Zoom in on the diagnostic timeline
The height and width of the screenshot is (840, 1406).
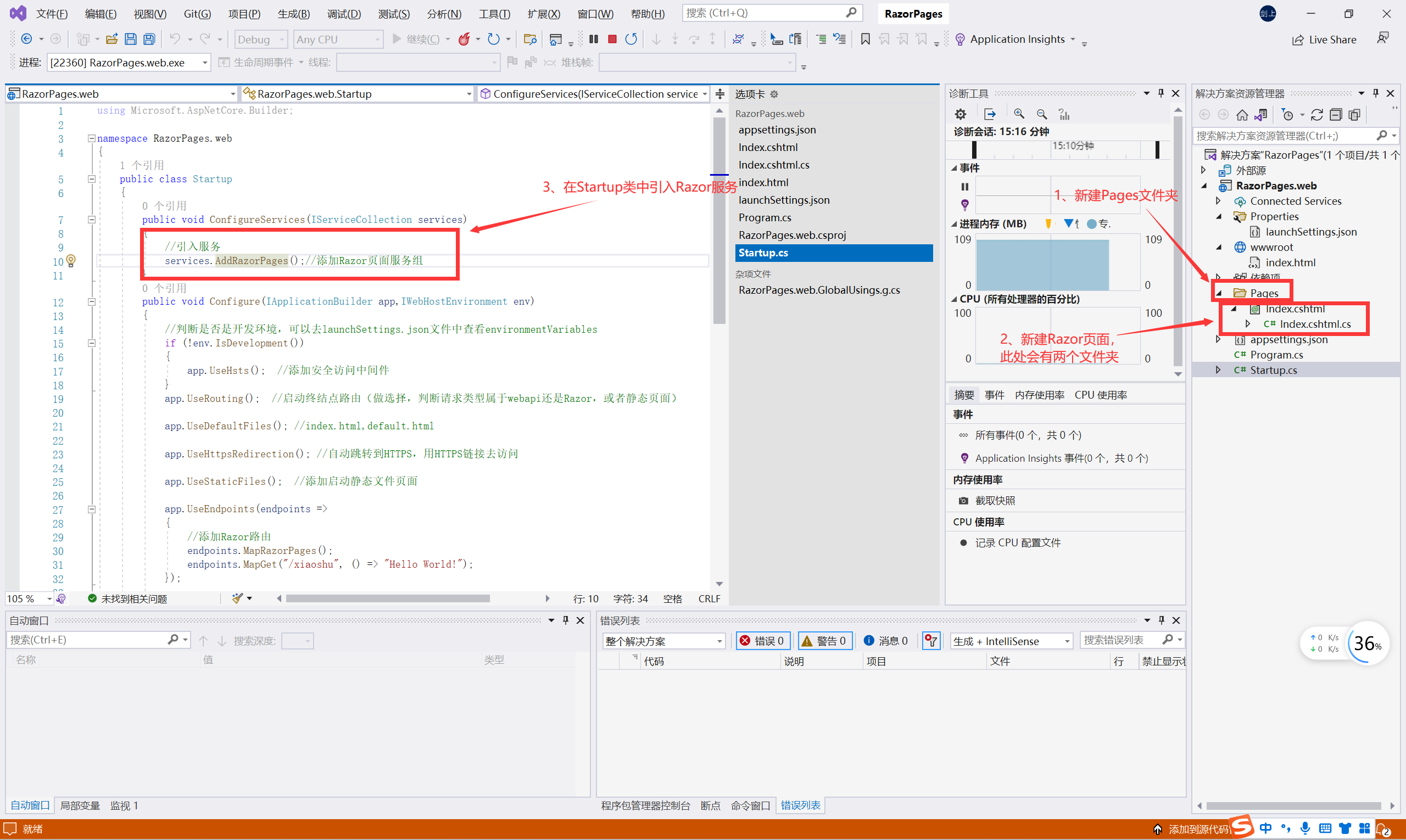tap(1019, 114)
